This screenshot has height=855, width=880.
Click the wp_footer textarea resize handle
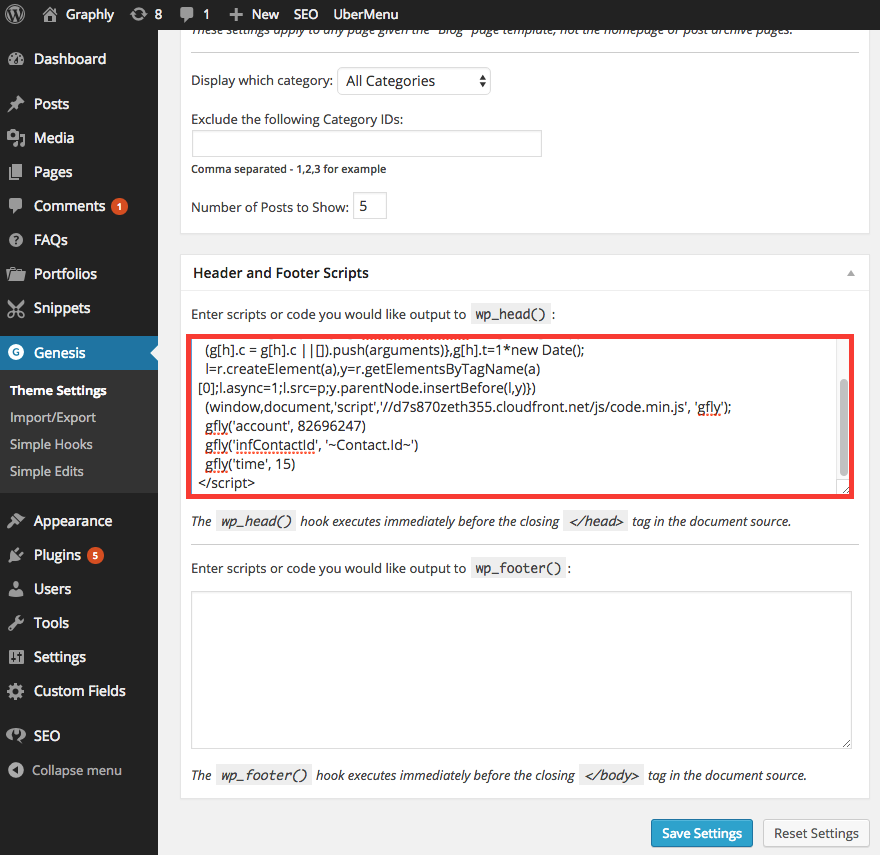coord(846,743)
